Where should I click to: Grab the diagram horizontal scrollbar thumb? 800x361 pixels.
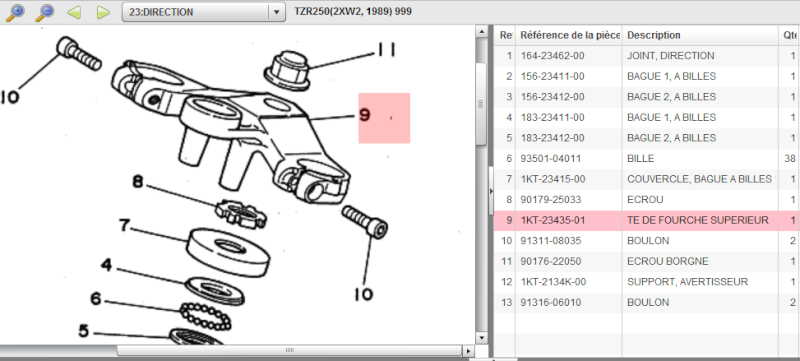[289, 351]
